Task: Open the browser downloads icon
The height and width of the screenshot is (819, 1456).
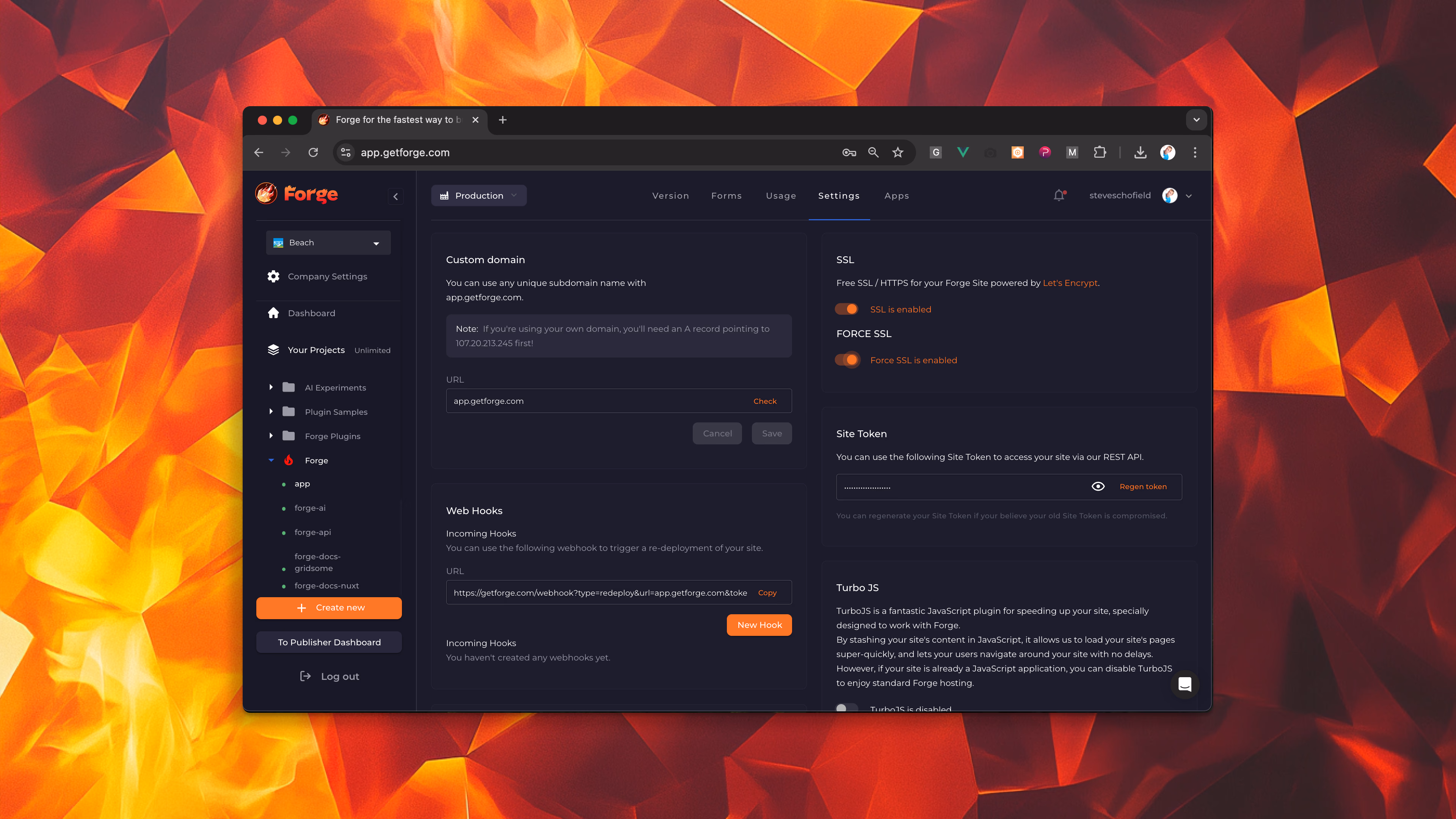Action: pos(1141,152)
